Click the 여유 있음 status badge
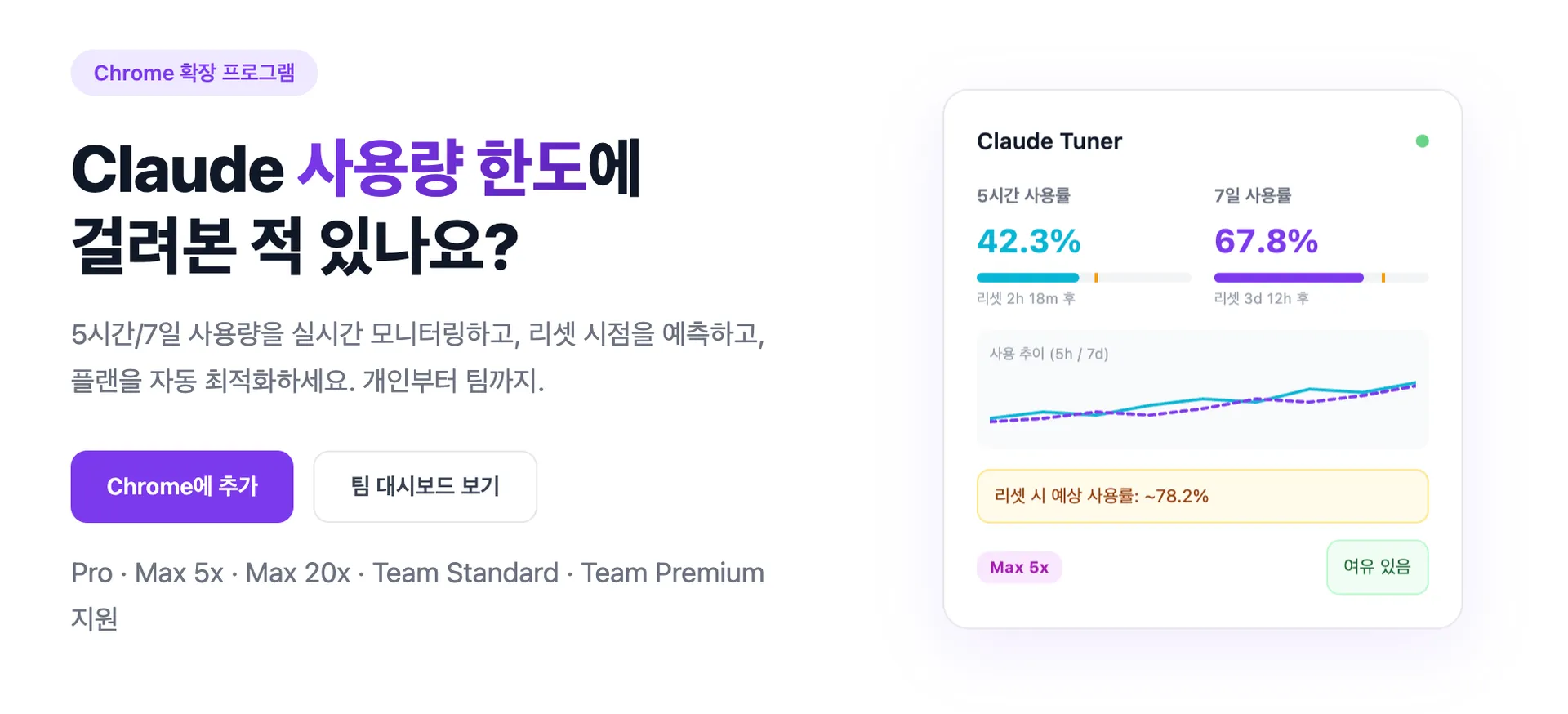1568x714 pixels. 1377,567
